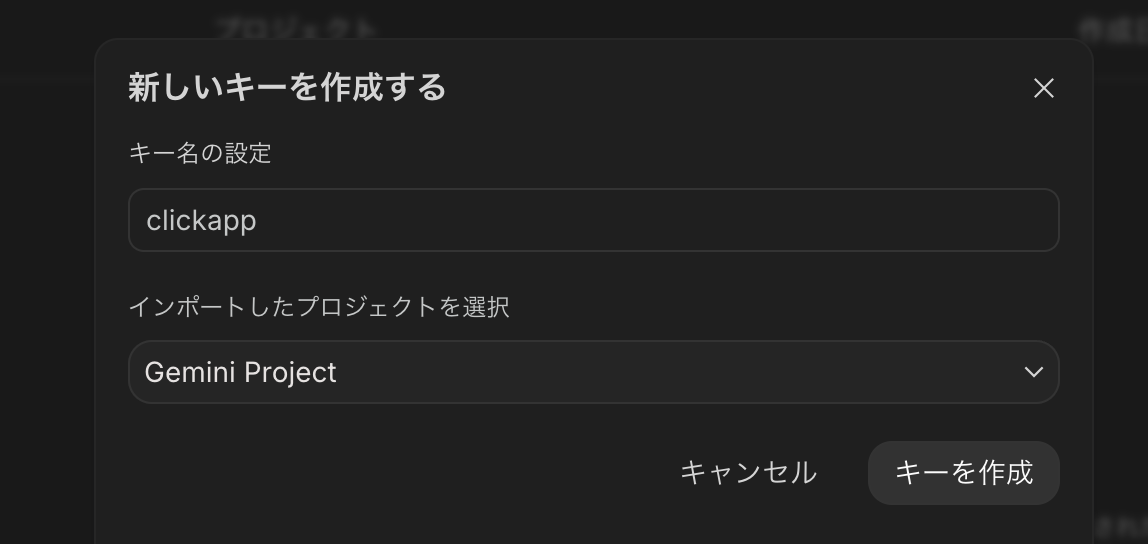This screenshot has height=544, width=1148.
Task: Place cursor after the clickapp text
Action: point(259,221)
